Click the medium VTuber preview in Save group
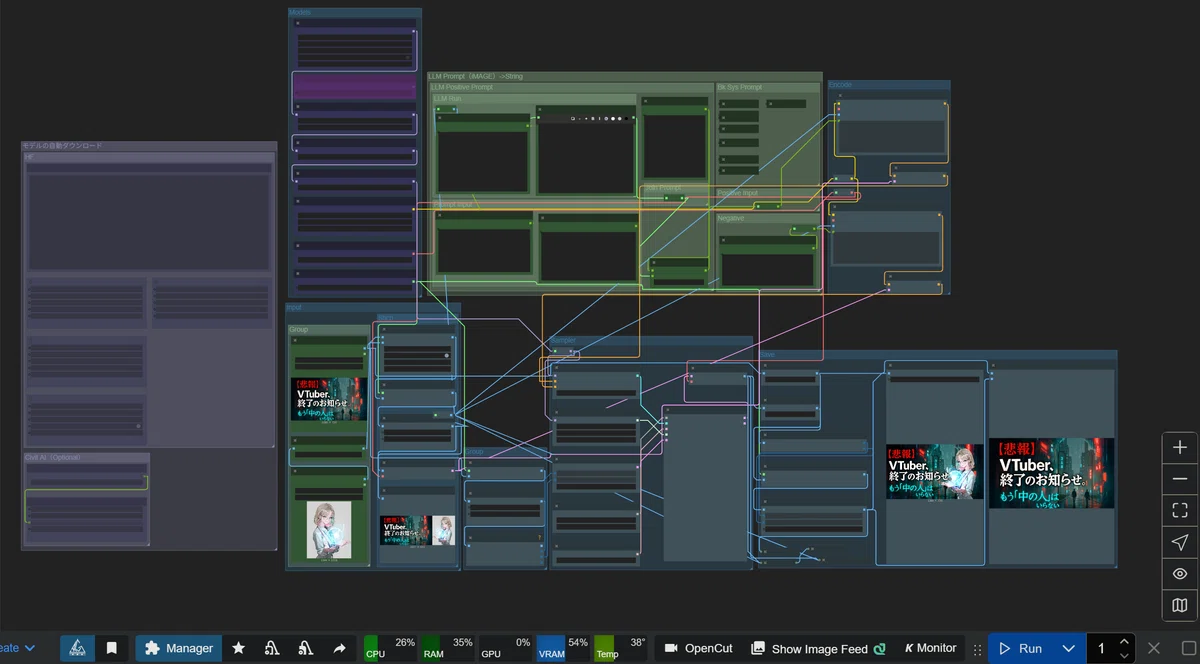The width and height of the screenshot is (1200, 664). (x=935, y=471)
